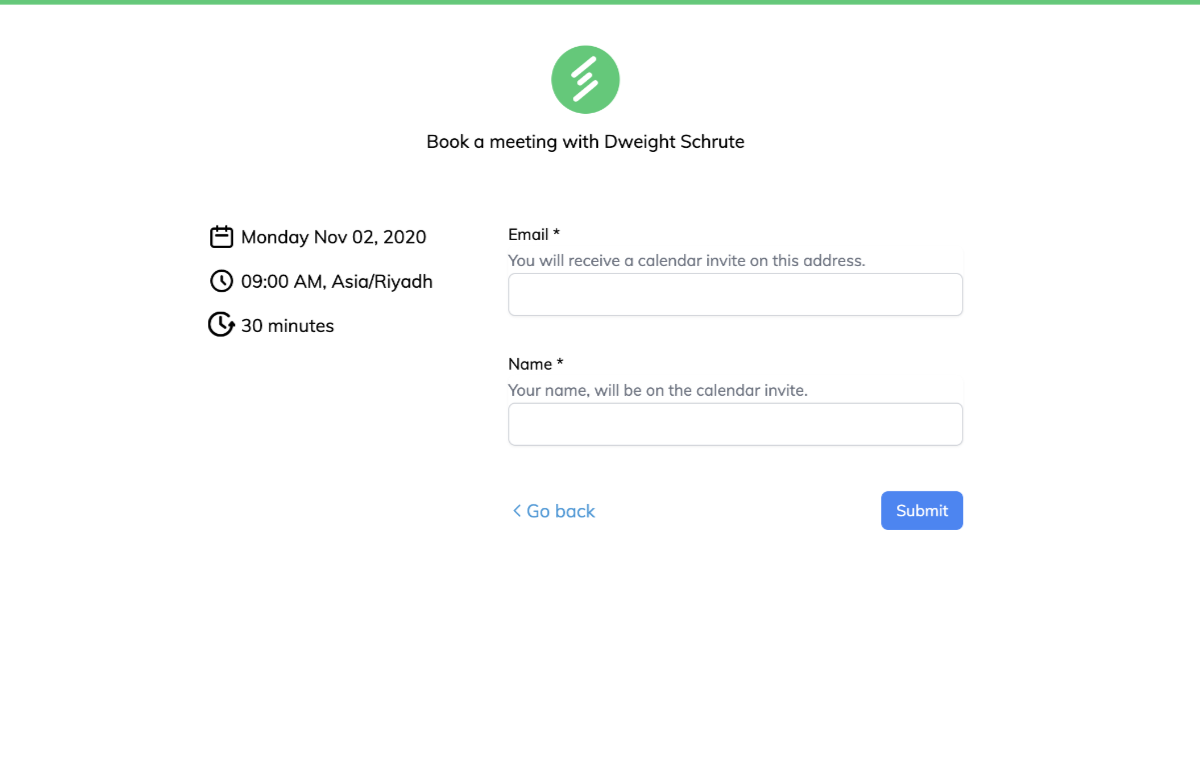Image resolution: width=1200 pixels, height=780 pixels.
Task: Click the clock icon beside 09:00 AM
Action: pyautogui.click(x=221, y=281)
